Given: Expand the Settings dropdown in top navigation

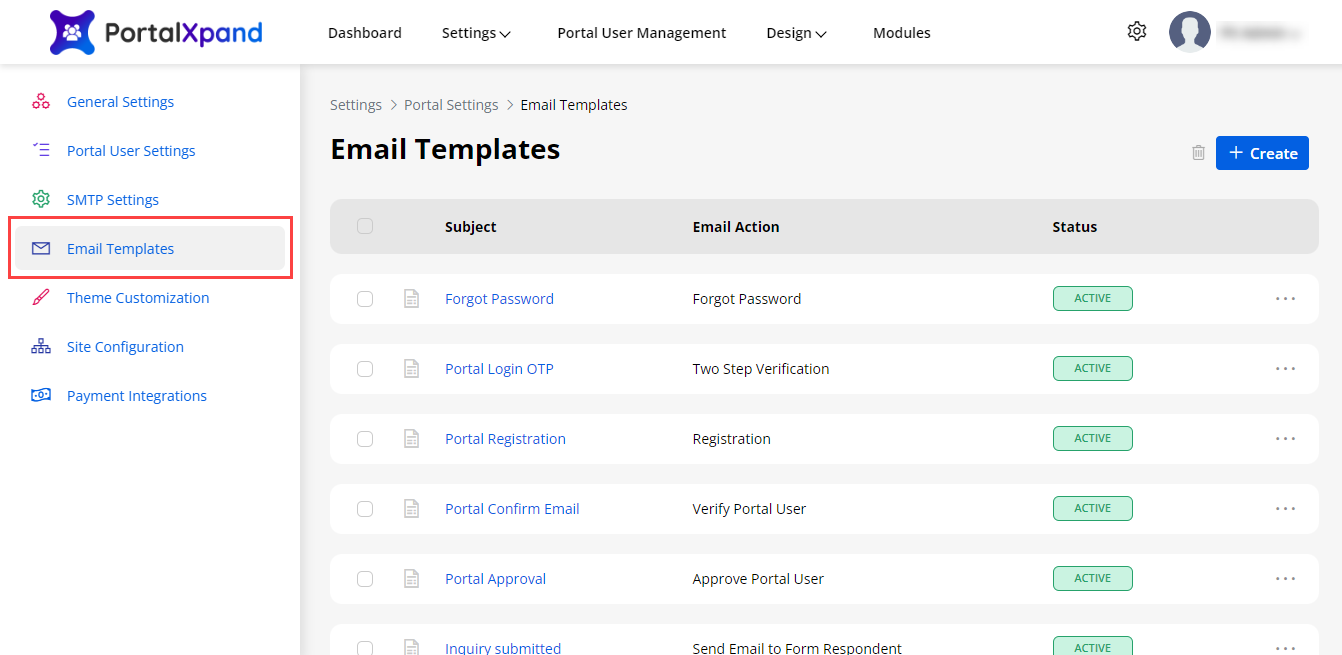Looking at the screenshot, I should [x=476, y=33].
